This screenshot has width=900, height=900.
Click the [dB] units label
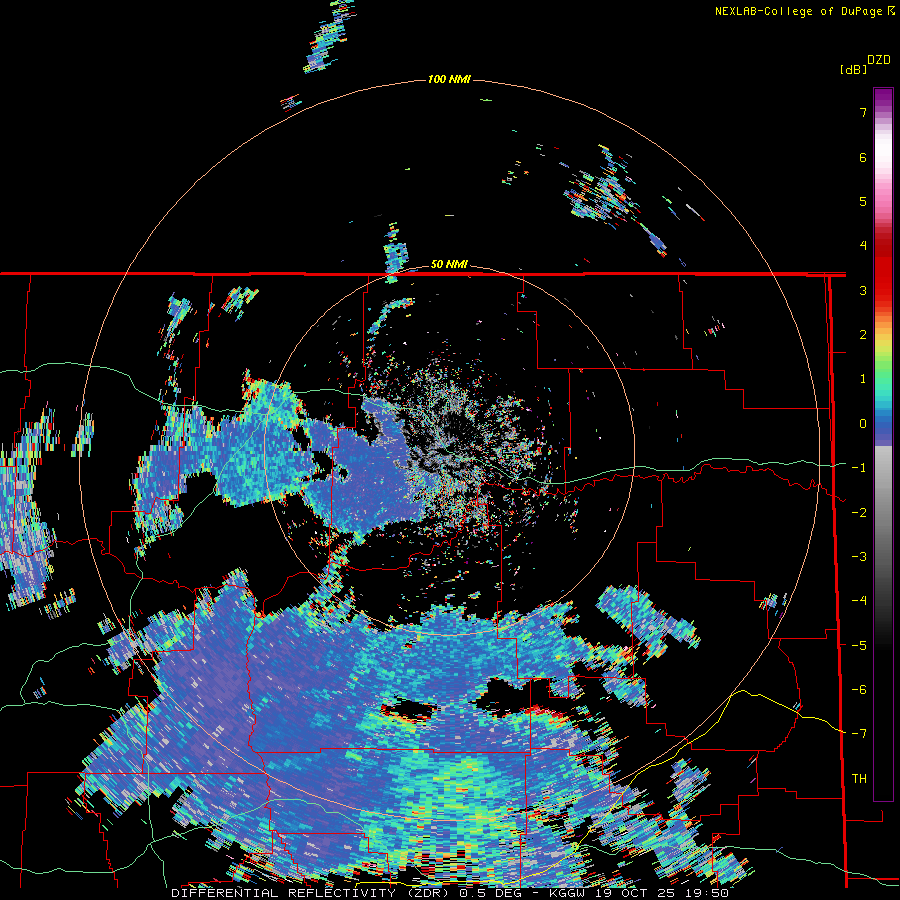click(x=854, y=69)
